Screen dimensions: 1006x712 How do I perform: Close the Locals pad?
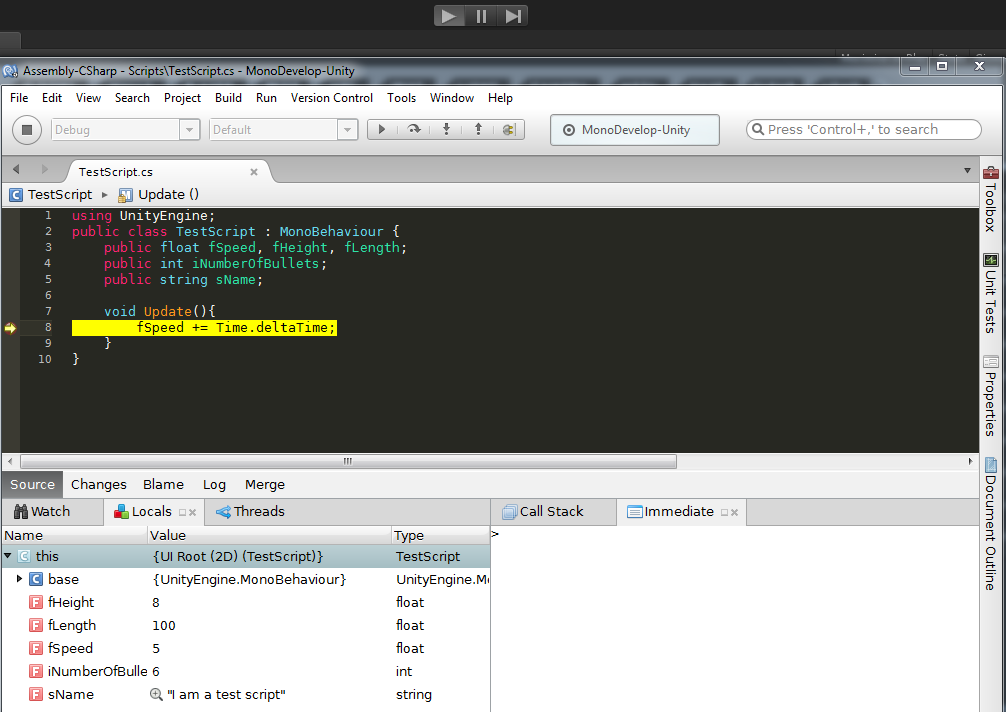click(192, 513)
